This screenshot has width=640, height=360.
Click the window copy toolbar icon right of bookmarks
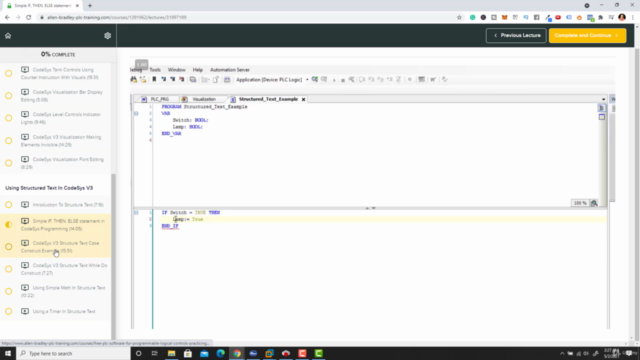coord(193,80)
